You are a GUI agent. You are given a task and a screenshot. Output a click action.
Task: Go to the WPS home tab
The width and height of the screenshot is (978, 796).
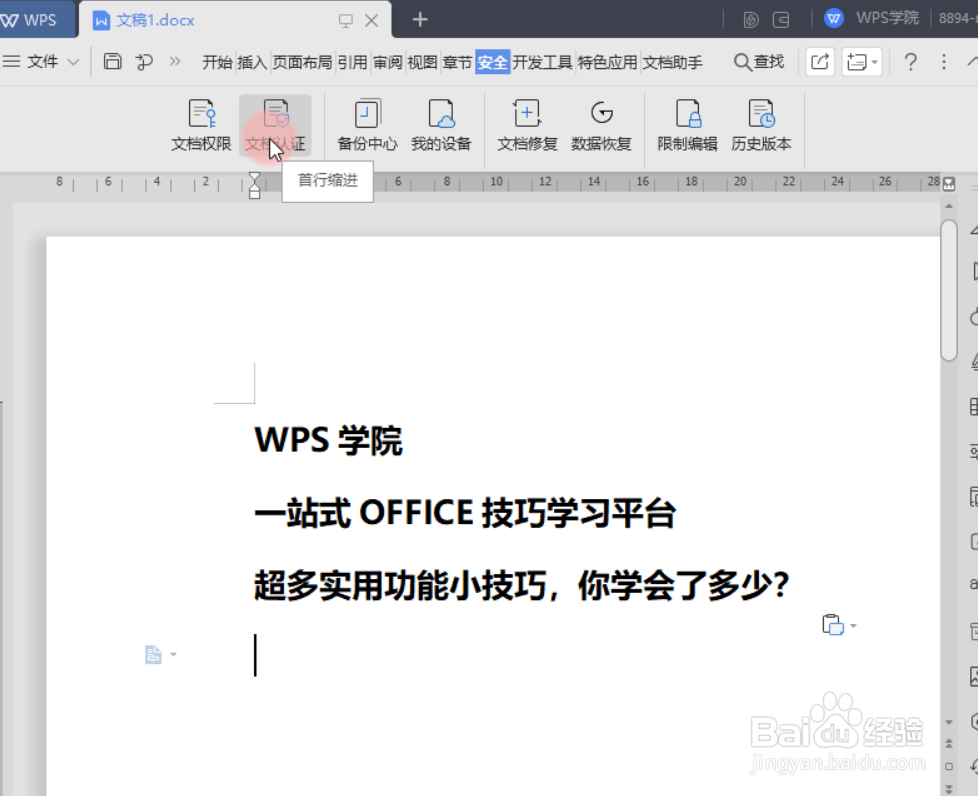tap(37, 20)
